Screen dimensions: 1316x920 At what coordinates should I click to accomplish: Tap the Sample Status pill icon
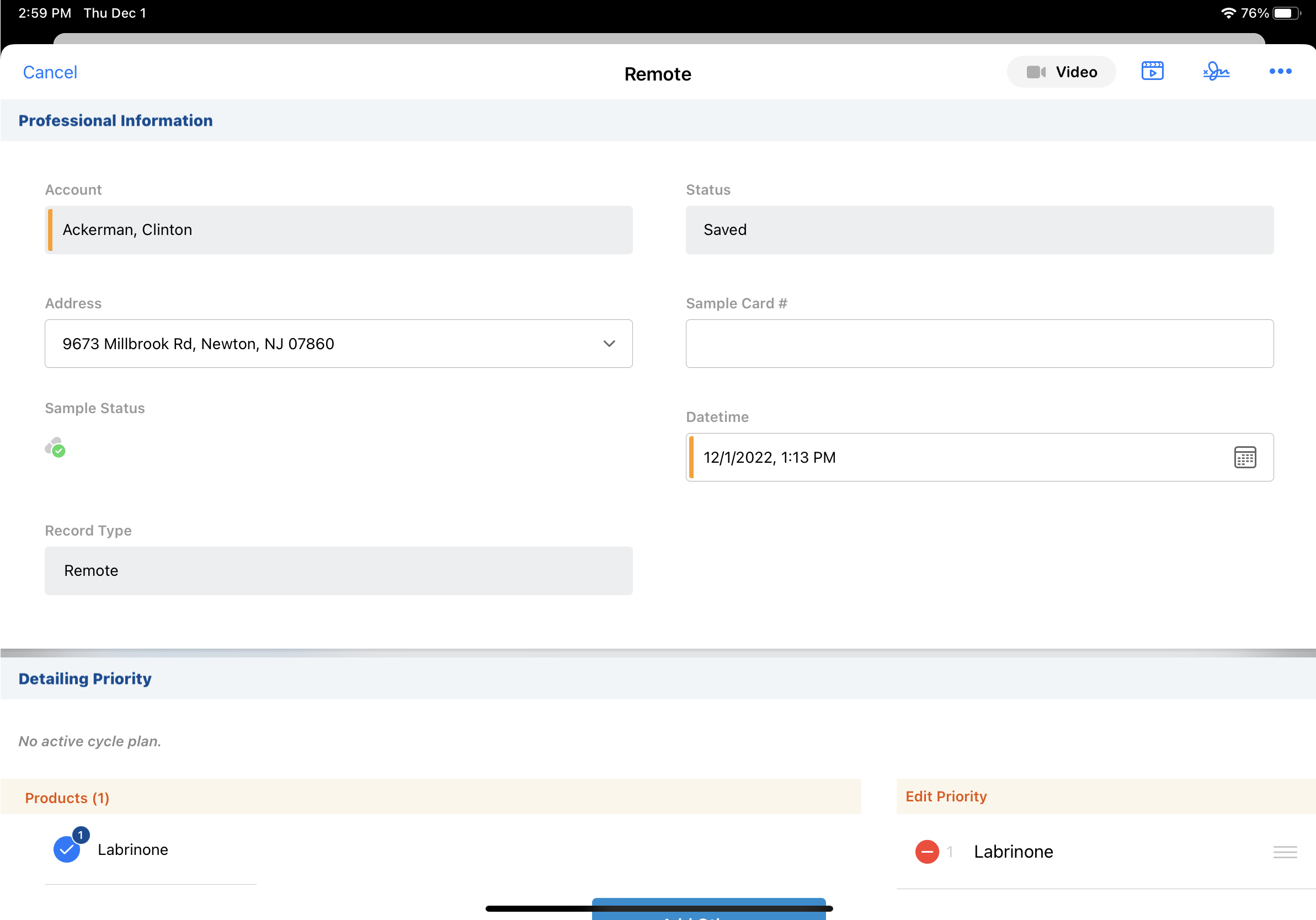56,447
